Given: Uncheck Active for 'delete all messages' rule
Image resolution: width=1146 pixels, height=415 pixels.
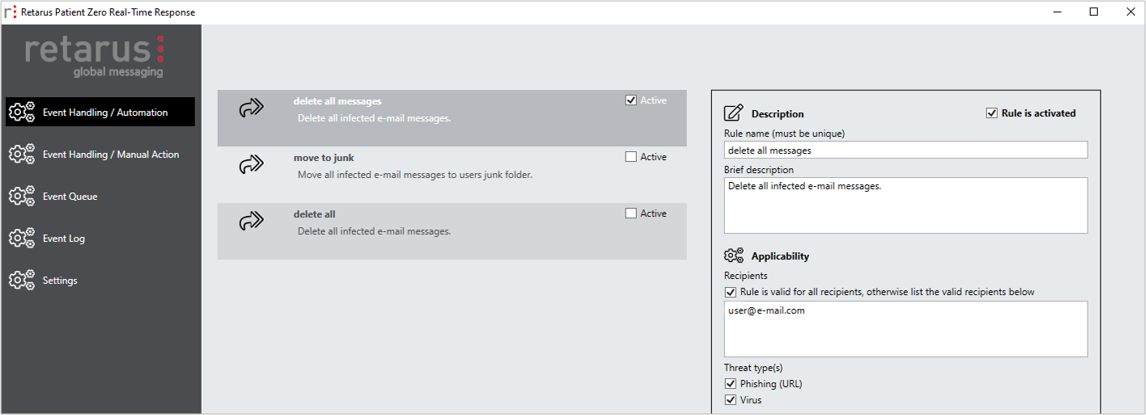Looking at the screenshot, I should point(631,100).
